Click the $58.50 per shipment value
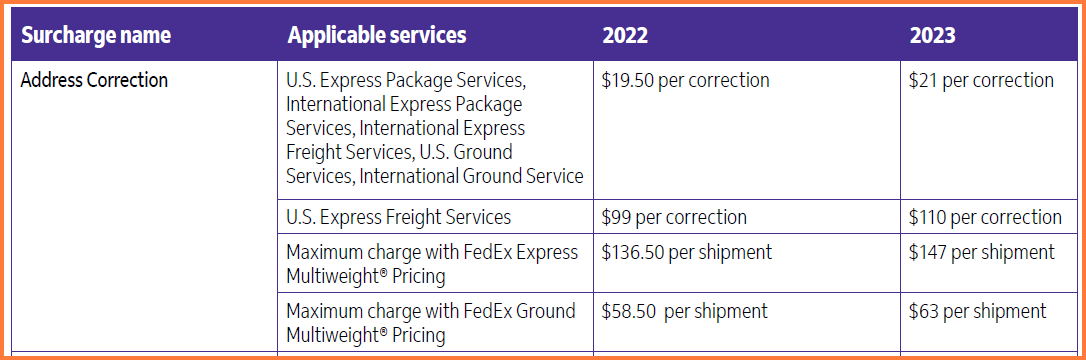The image size is (1086, 360). tap(685, 312)
